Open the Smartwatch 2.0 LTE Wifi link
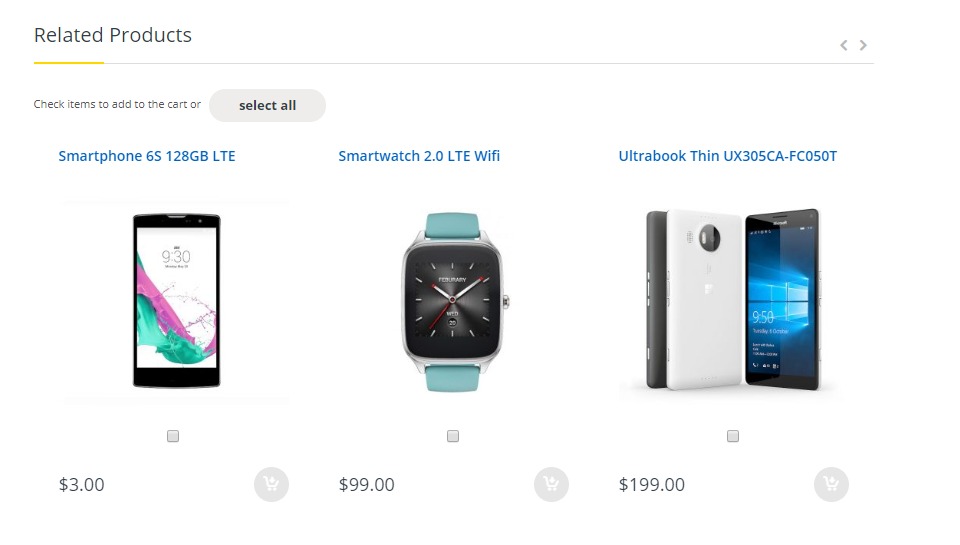Image resolution: width=960 pixels, height=545 pixels. pos(419,156)
